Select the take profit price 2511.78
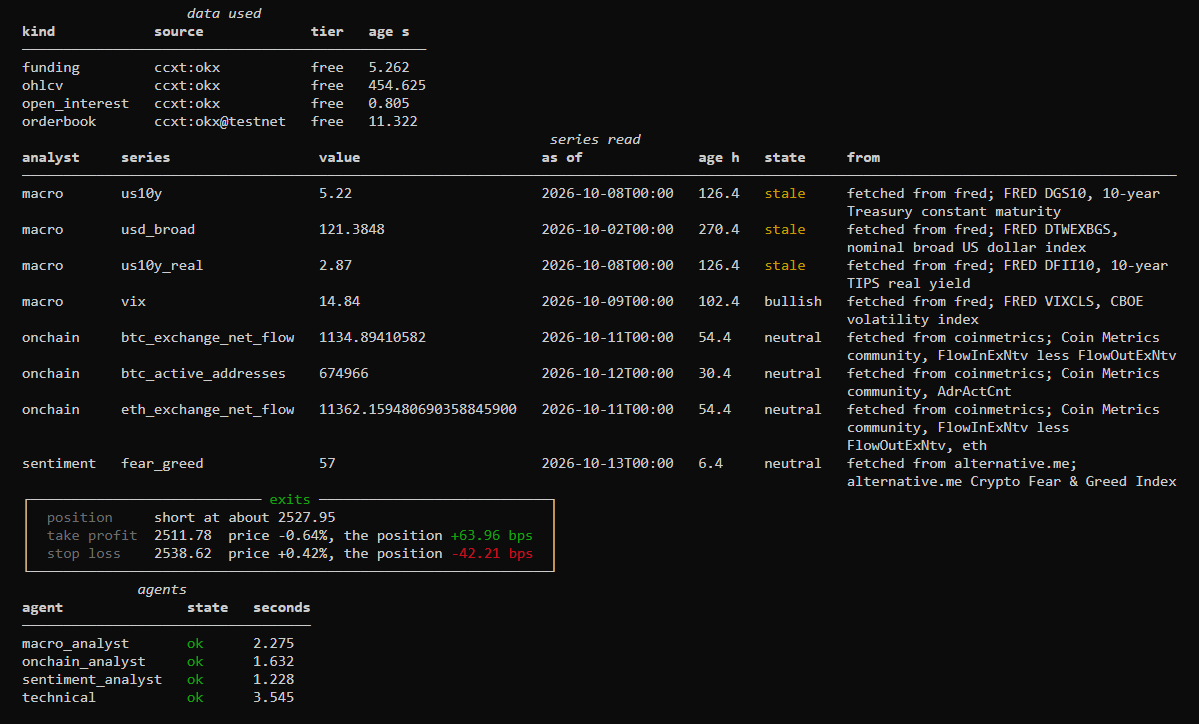This screenshot has width=1199, height=724. (183, 535)
